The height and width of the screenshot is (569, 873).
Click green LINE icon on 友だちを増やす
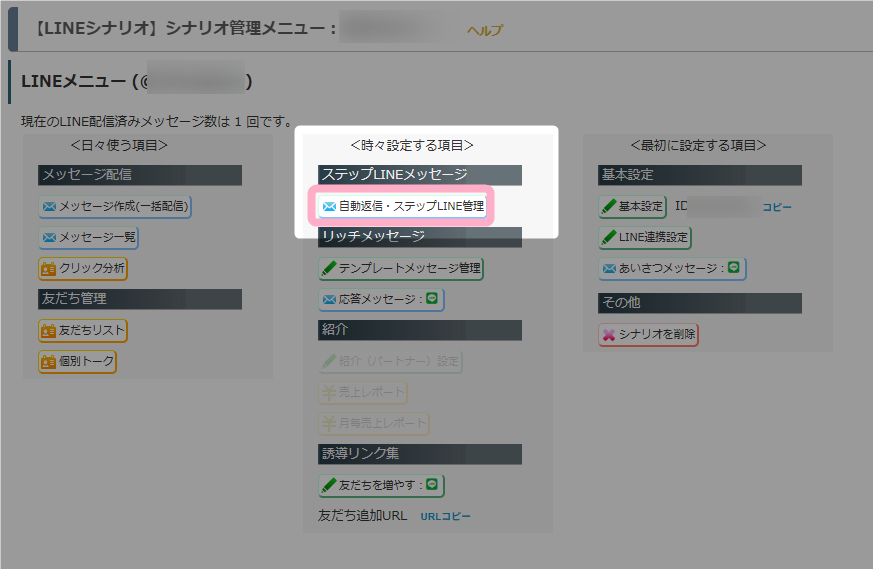pyautogui.click(x=431, y=484)
